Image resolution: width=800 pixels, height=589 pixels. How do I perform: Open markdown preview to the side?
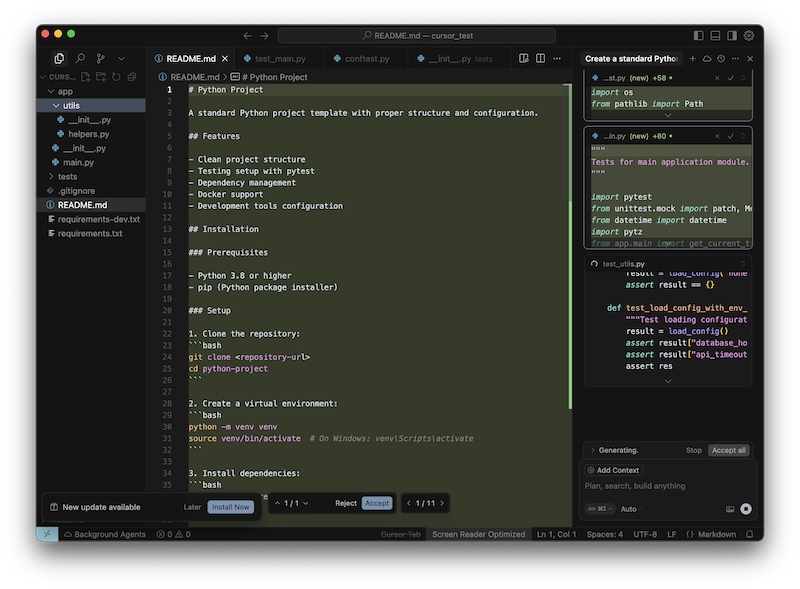coord(524,58)
